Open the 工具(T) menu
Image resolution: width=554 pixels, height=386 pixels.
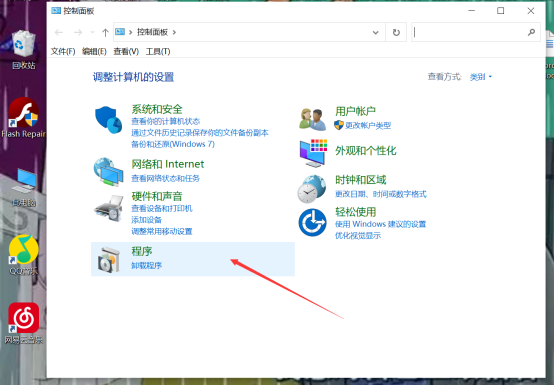(x=158, y=52)
